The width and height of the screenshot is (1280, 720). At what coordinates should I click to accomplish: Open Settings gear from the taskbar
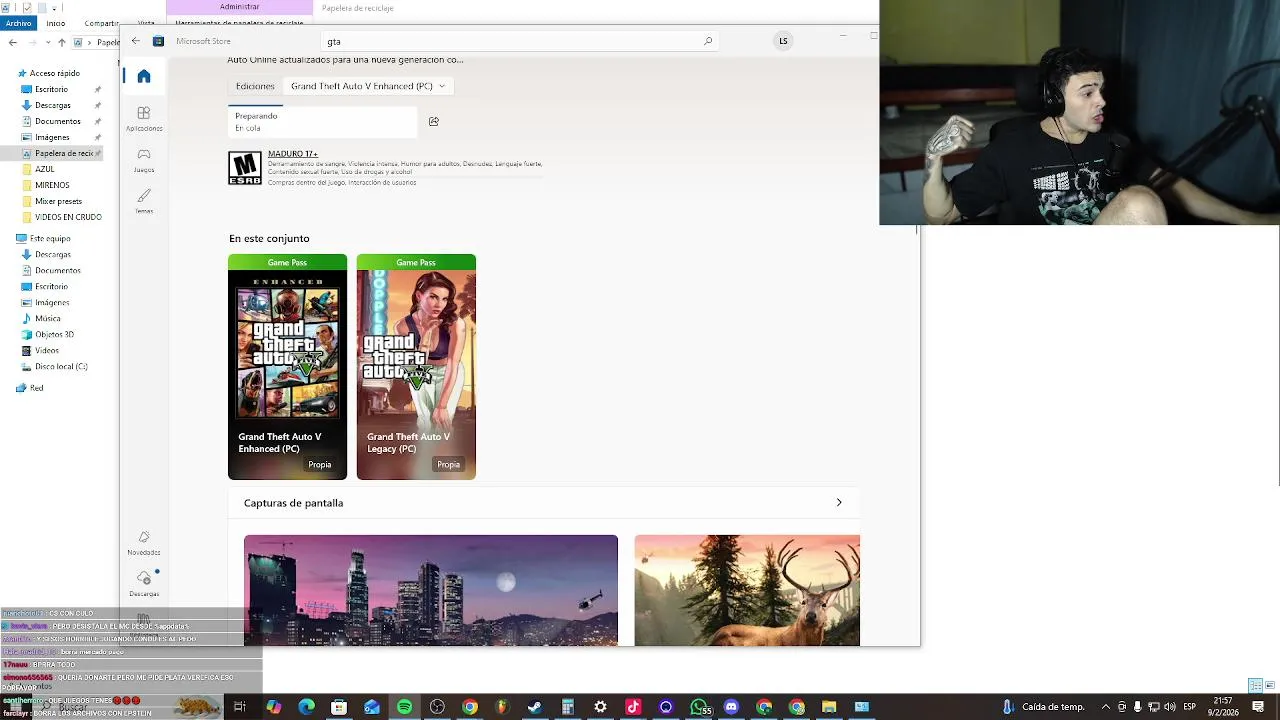coord(600,707)
